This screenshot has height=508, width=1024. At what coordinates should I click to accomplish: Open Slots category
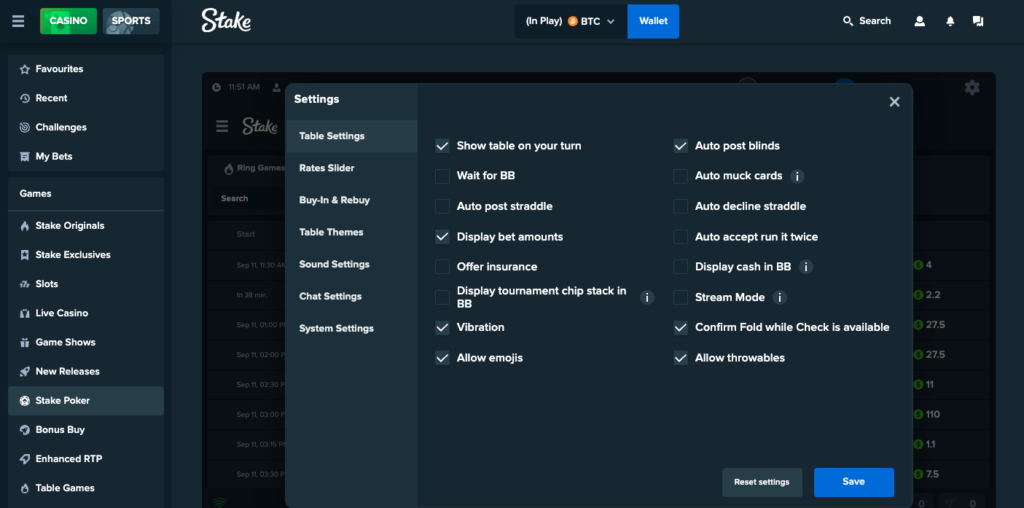[x=86, y=284]
